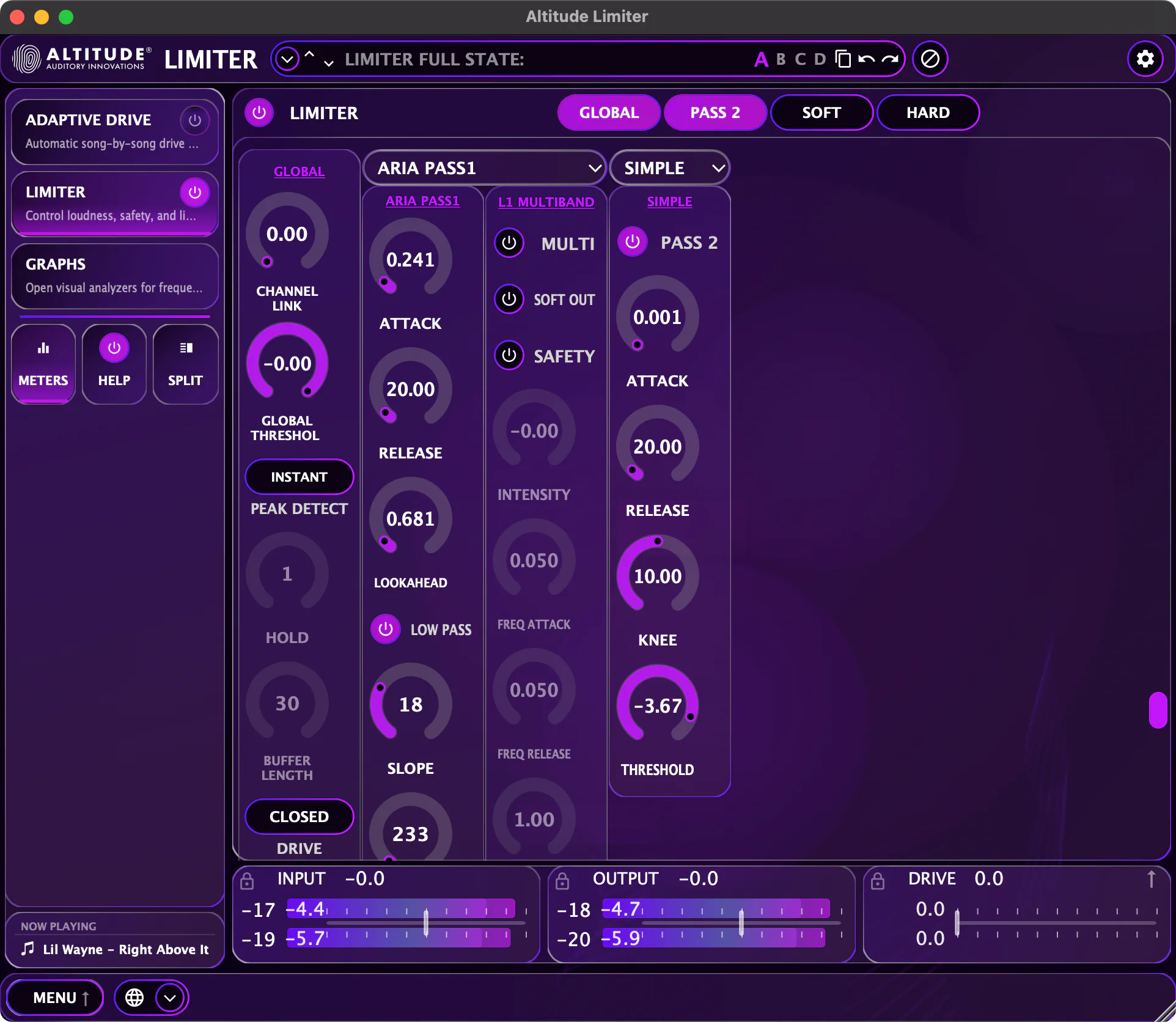Go to previous preset with up chevron
Viewport: 1176px width, 1022px height.
309,54
